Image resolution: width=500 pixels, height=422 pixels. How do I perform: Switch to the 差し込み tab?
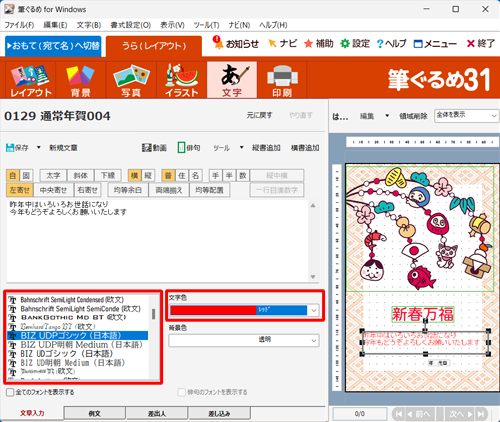tap(219, 413)
